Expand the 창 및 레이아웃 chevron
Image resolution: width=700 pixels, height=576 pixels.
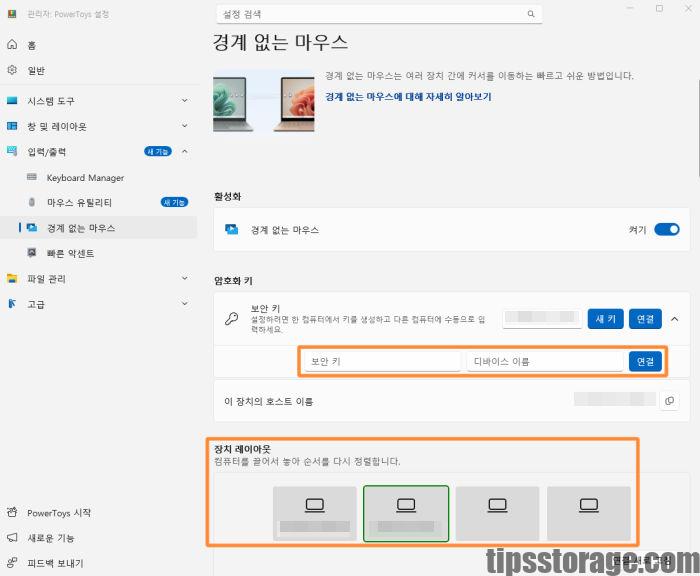tap(185, 126)
